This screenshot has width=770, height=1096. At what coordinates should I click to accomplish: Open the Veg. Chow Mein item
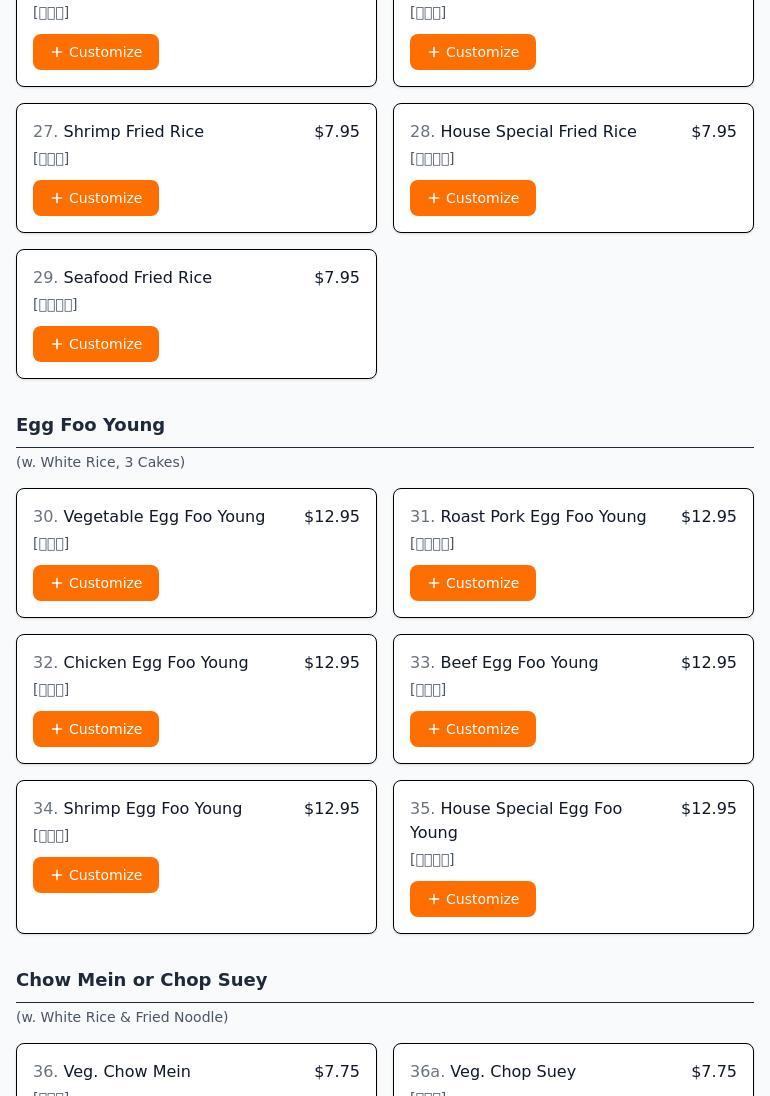[x=126, y=1071]
